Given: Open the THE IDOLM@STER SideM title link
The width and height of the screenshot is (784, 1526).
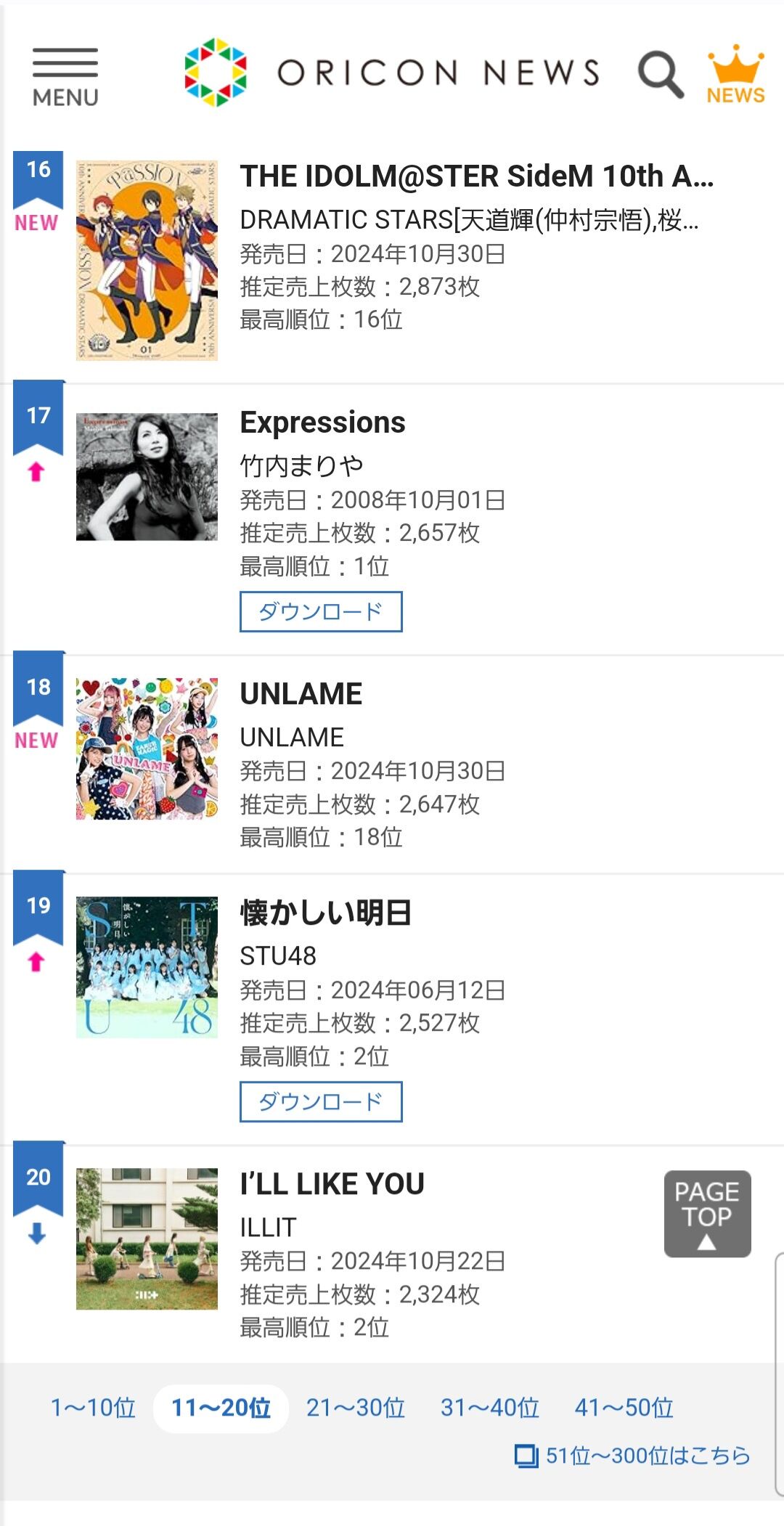Looking at the screenshot, I should [x=477, y=176].
